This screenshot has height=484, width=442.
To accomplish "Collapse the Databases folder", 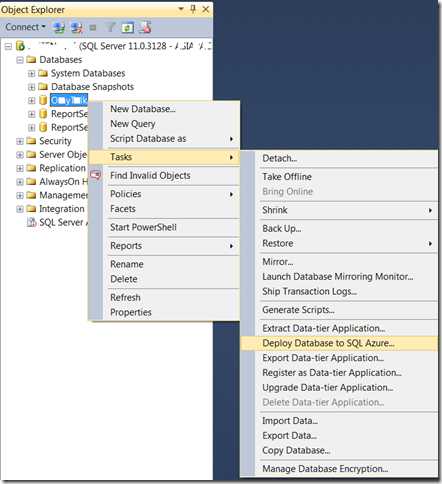I will coord(20,60).
